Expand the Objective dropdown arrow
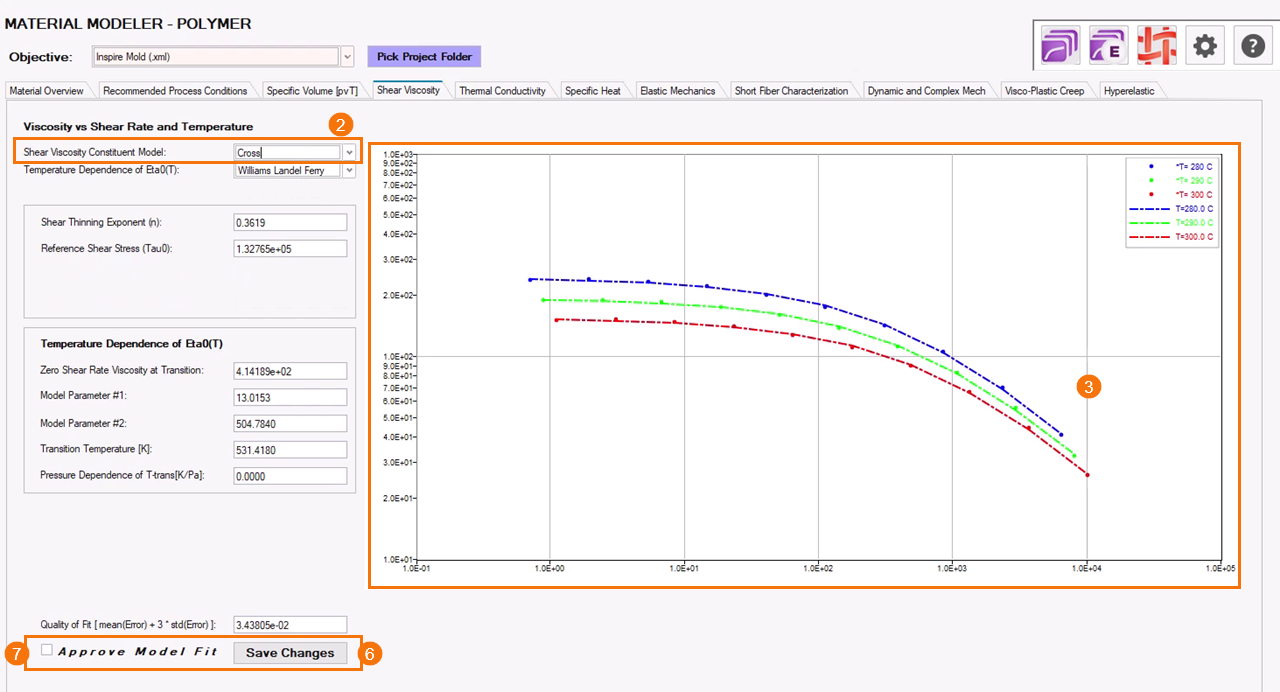 (348, 57)
